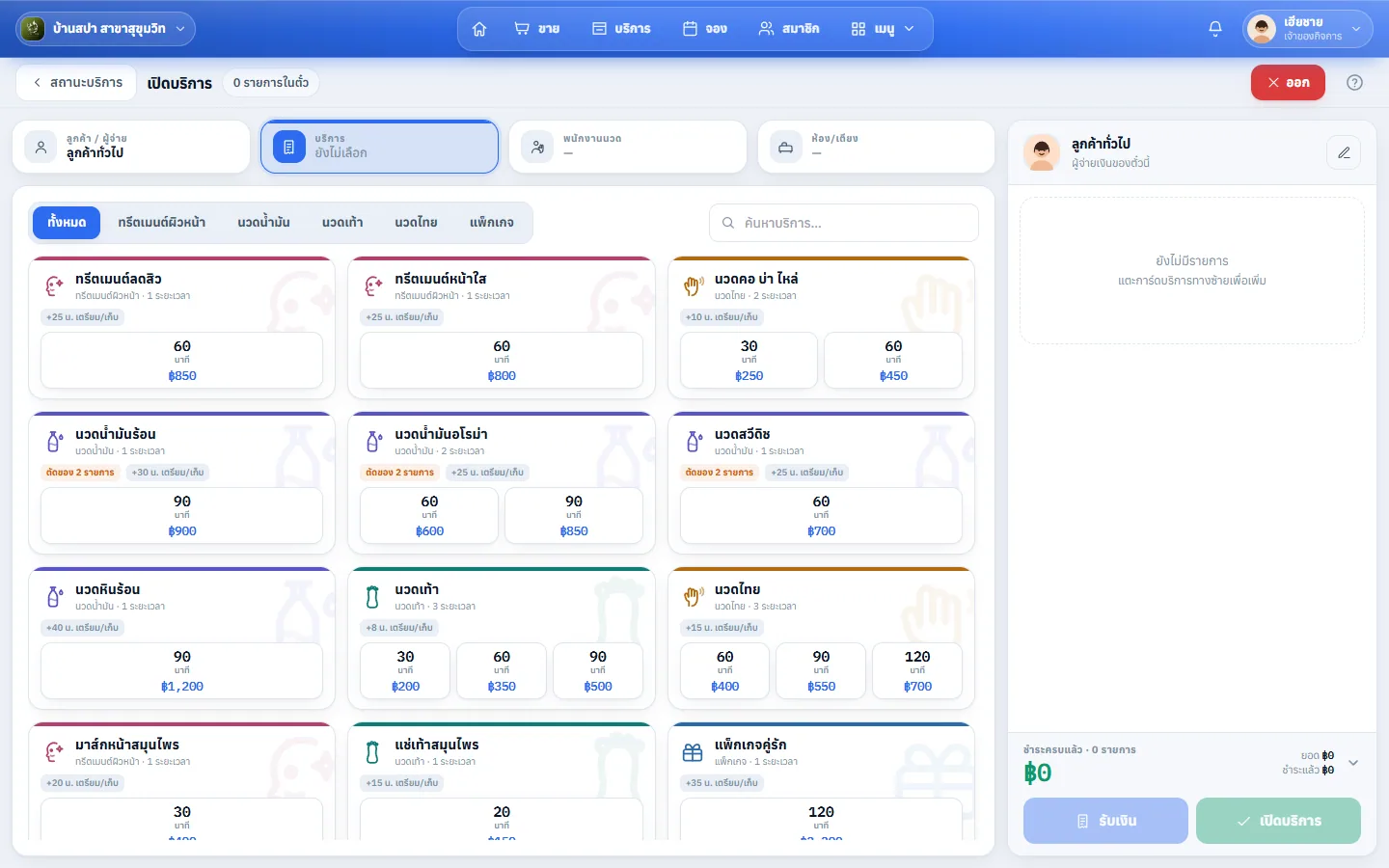Click the hand icon of นวดคอ บ่า ไหล่
This screenshot has height=868, width=1389.
tap(693, 286)
